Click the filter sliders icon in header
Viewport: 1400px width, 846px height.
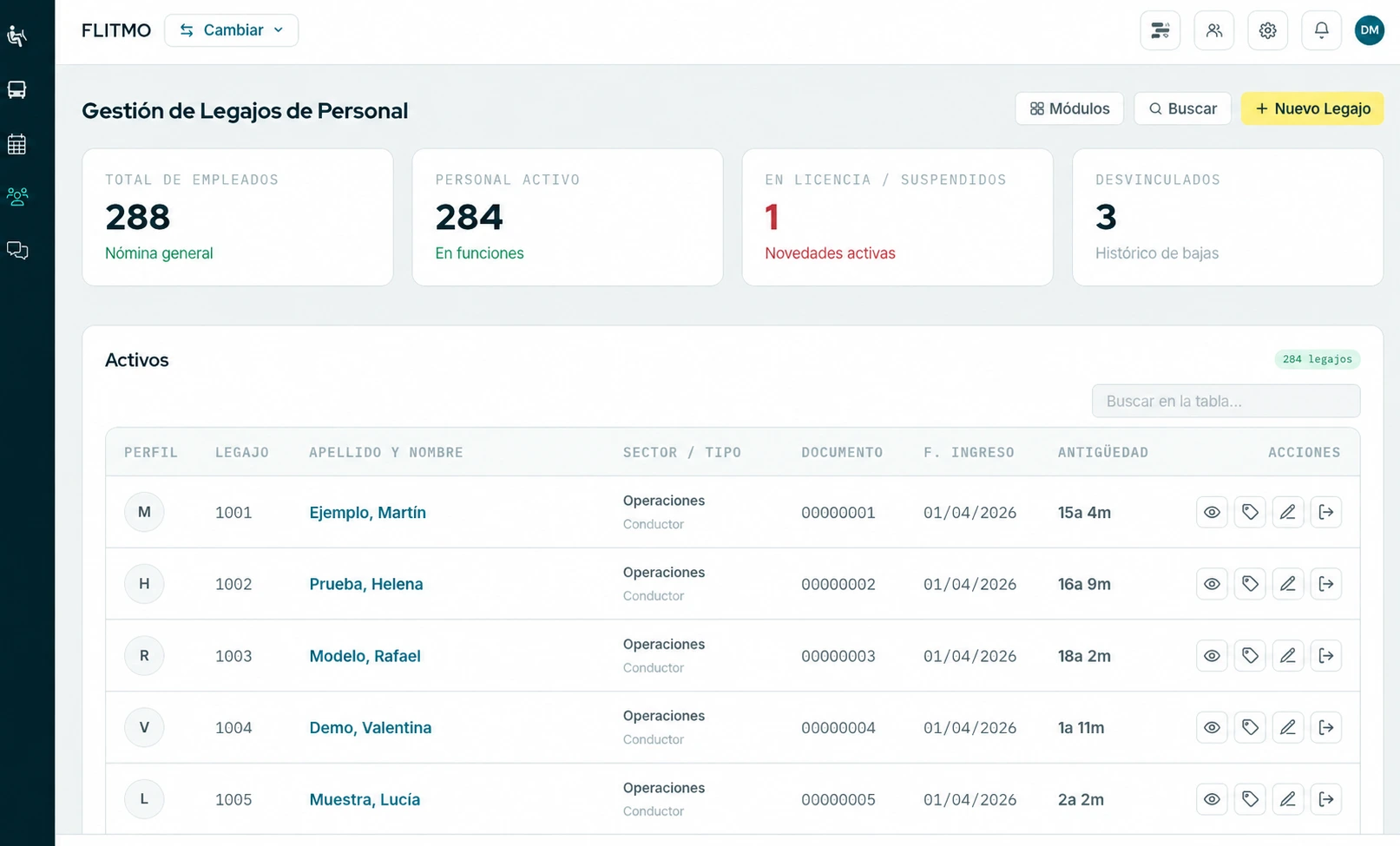[1160, 30]
